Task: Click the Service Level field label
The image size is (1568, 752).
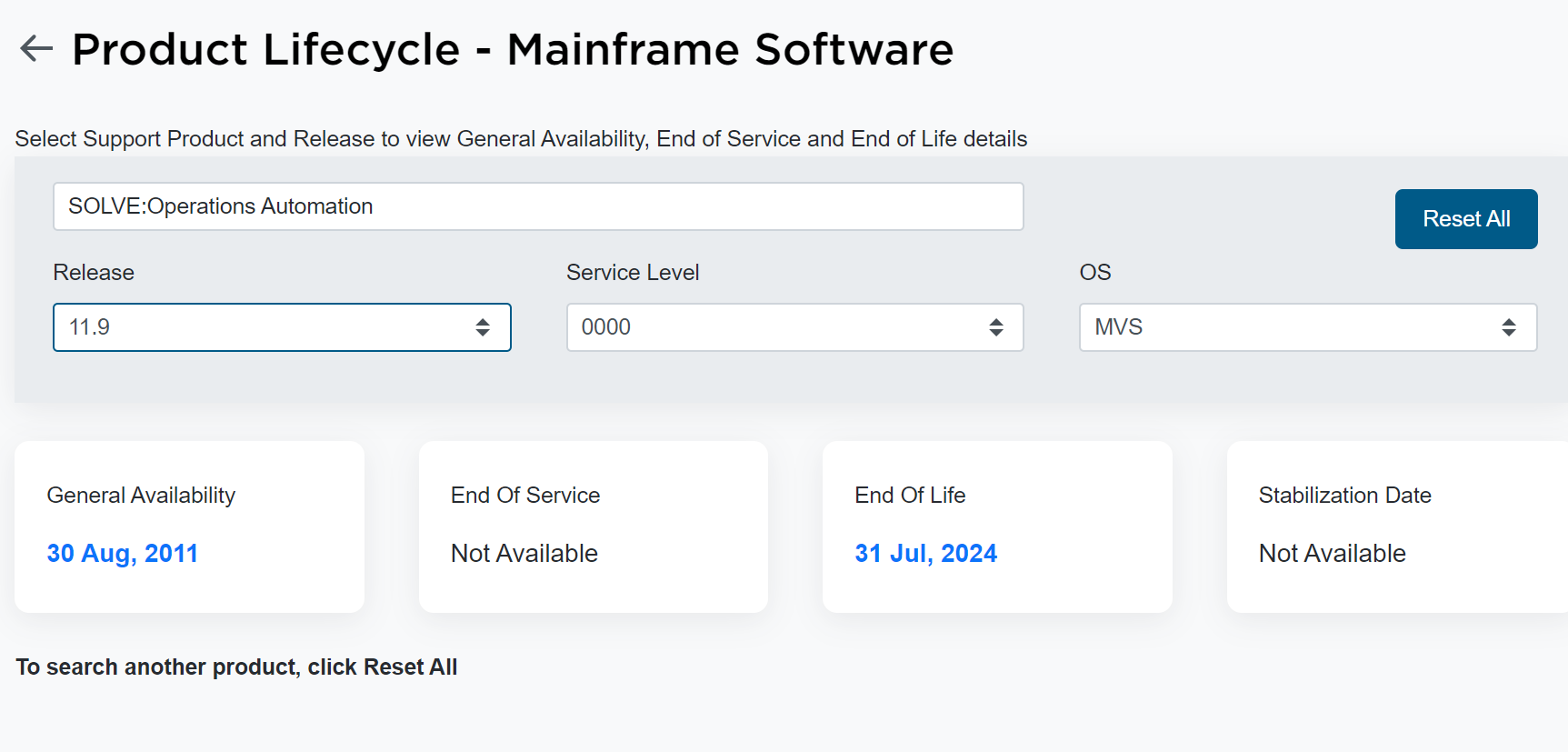Action: [x=633, y=273]
